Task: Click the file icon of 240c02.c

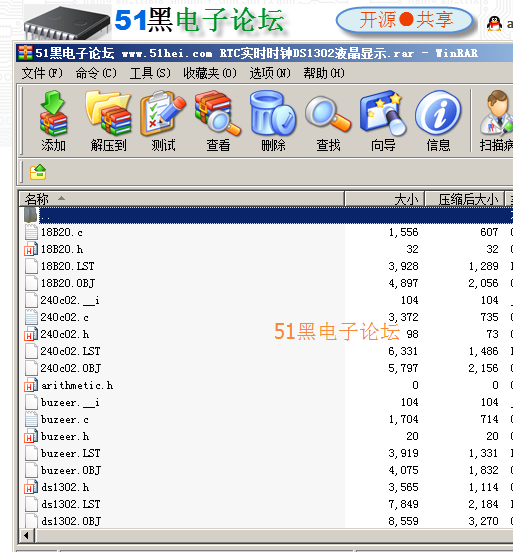Action: 31,317
